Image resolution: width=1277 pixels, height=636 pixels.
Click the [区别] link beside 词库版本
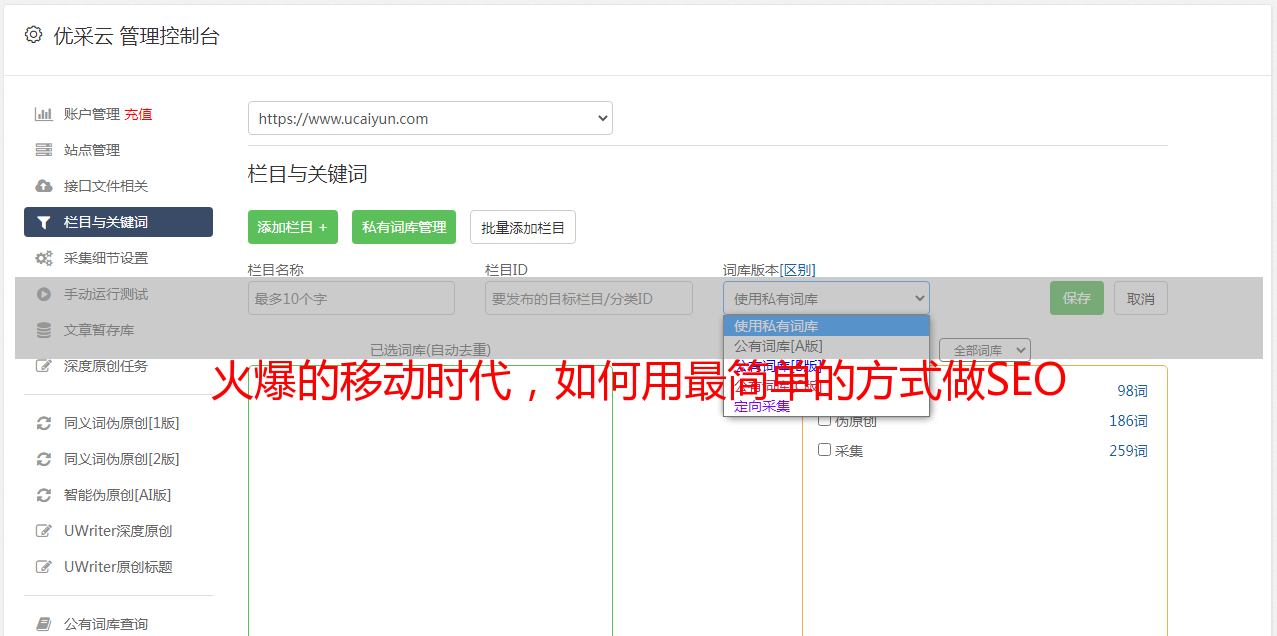[x=797, y=270]
